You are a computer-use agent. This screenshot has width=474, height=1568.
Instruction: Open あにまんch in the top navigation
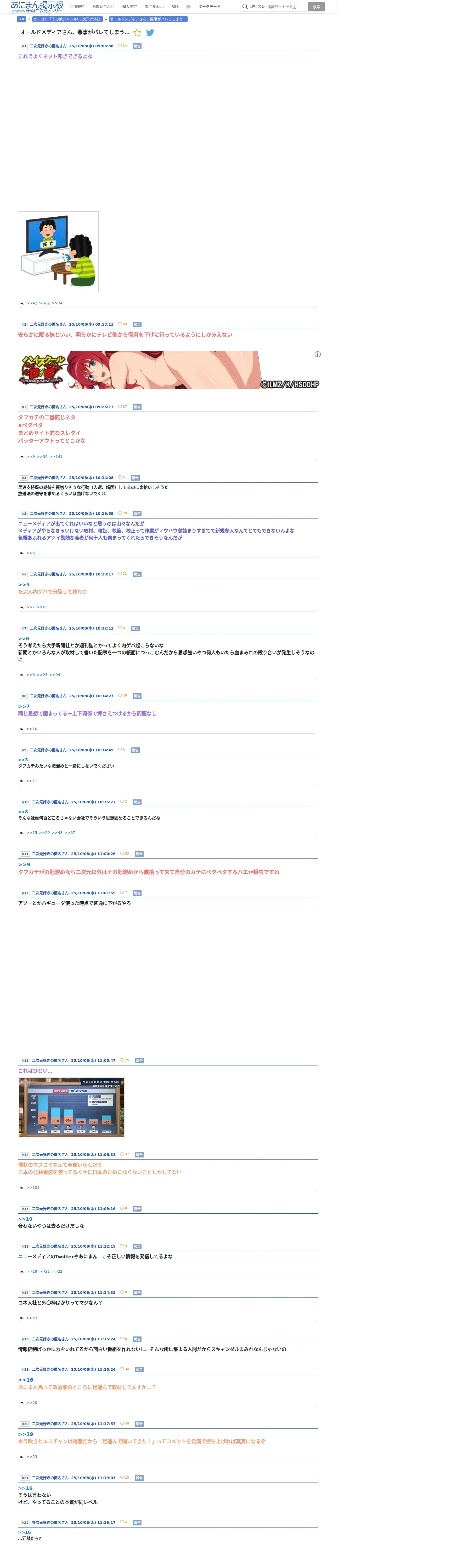[154, 7]
